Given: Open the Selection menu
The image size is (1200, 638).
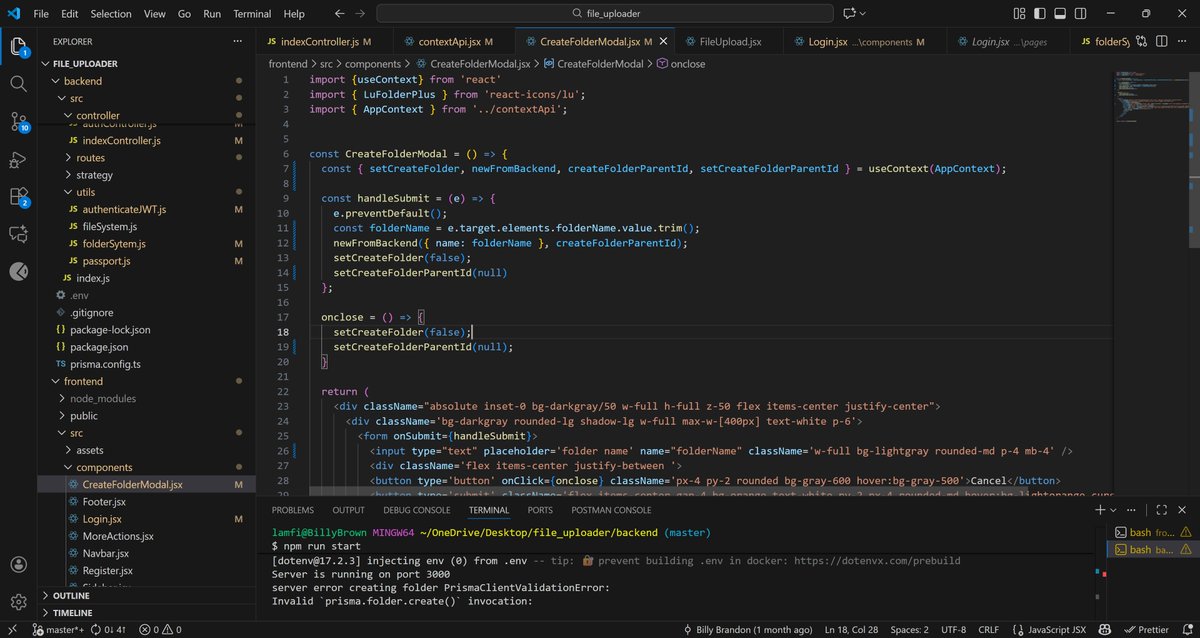Looking at the screenshot, I should 111,14.
